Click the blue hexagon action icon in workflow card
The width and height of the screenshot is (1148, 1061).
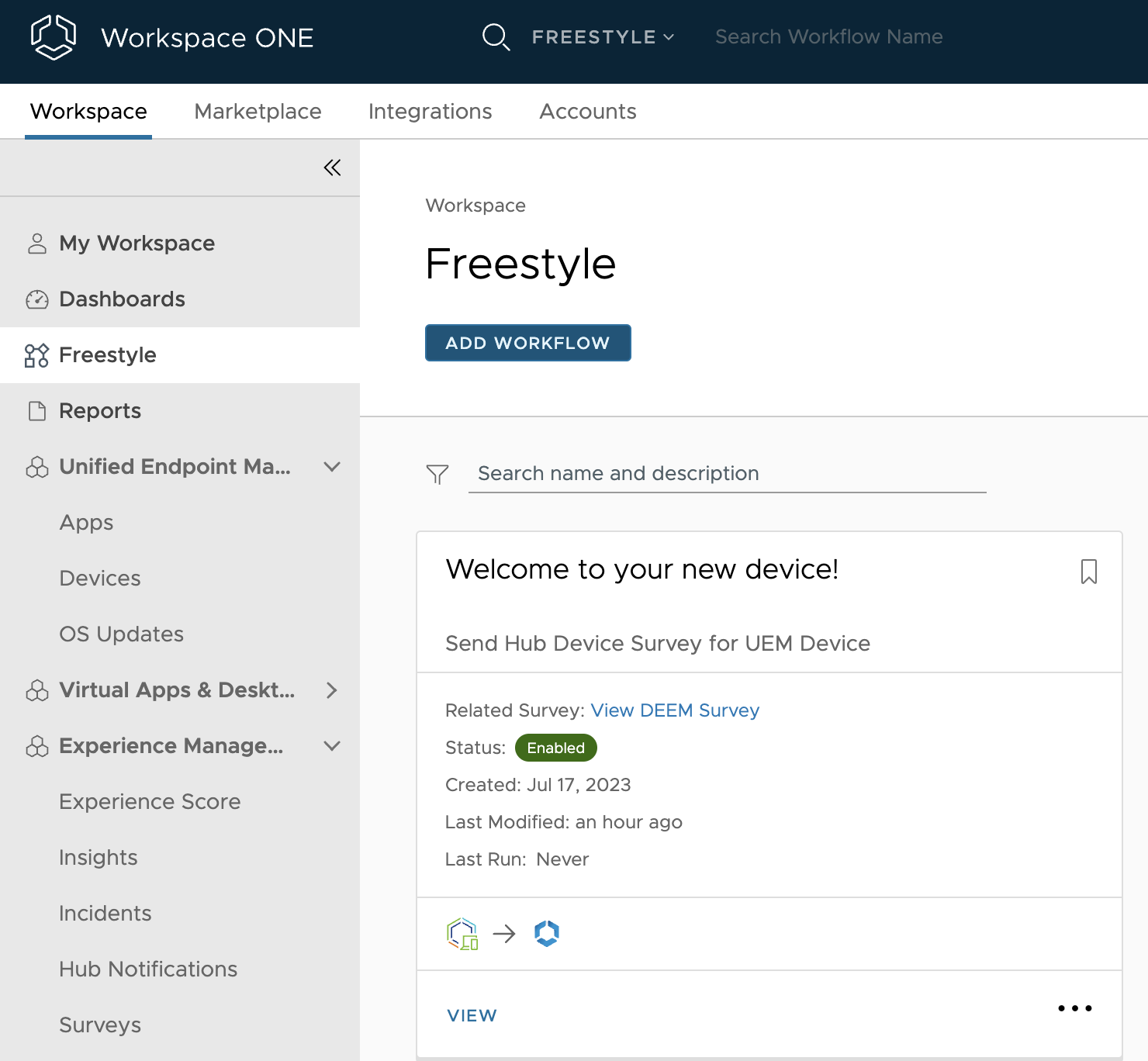pyautogui.click(x=547, y=934)
